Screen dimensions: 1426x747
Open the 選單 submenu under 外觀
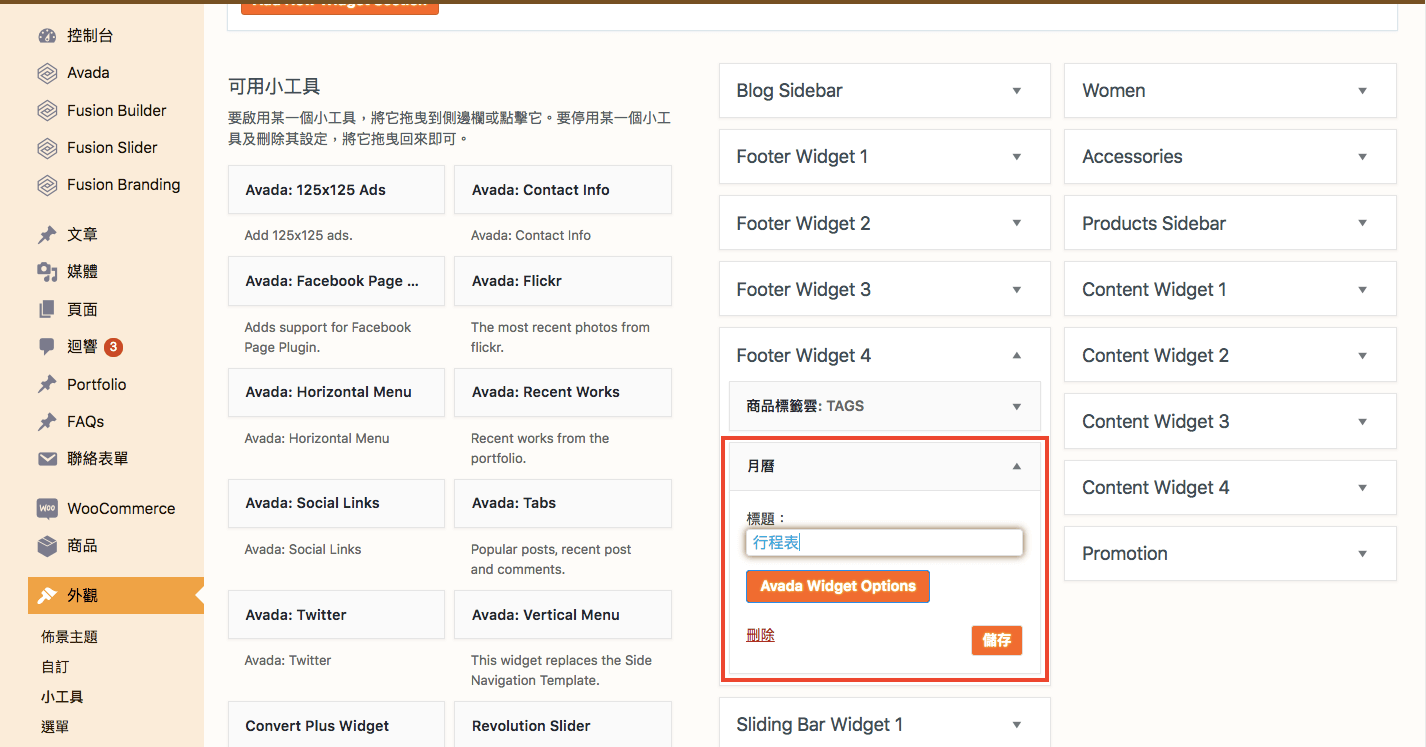click(55, 727)
